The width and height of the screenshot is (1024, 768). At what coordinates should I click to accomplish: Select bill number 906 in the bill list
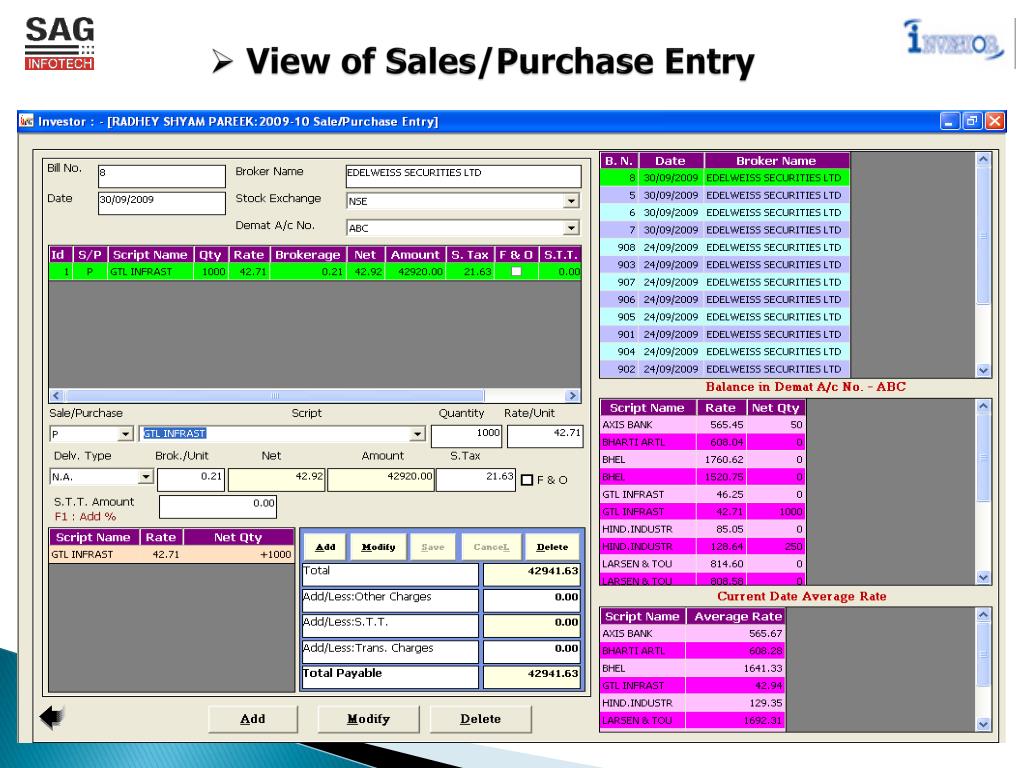pos(725,299)
